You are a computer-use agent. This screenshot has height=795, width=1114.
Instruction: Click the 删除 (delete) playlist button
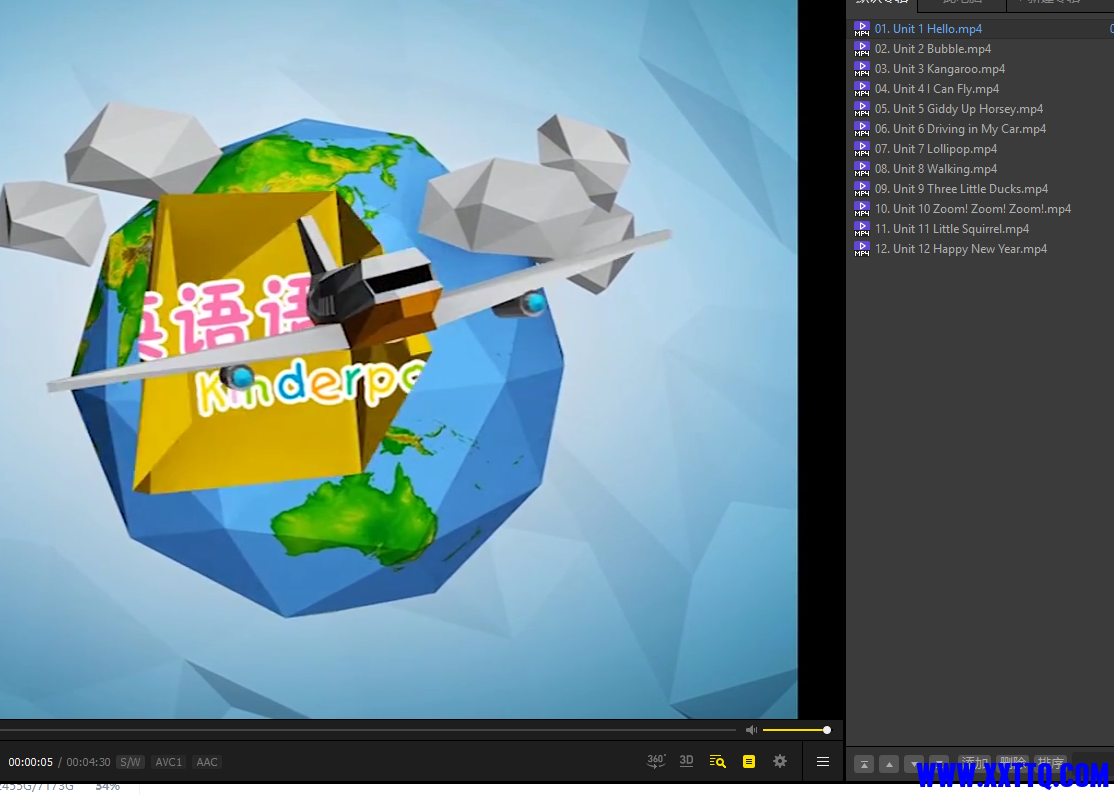point(1012,764)
